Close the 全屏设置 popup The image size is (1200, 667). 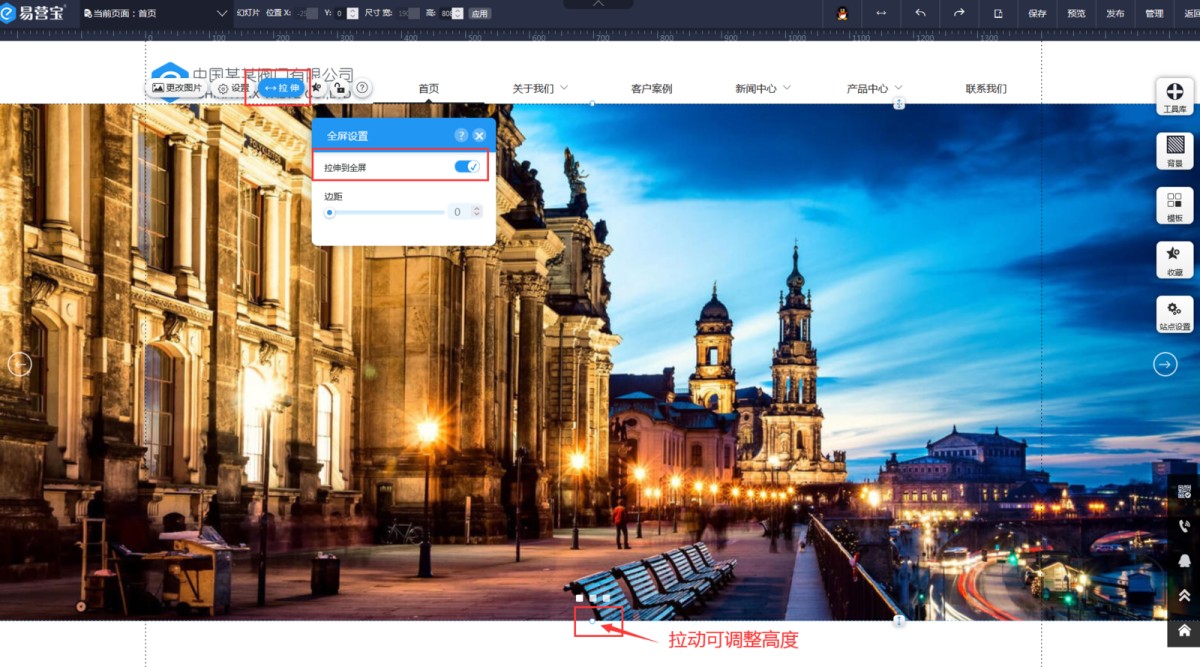coord(479,135)
